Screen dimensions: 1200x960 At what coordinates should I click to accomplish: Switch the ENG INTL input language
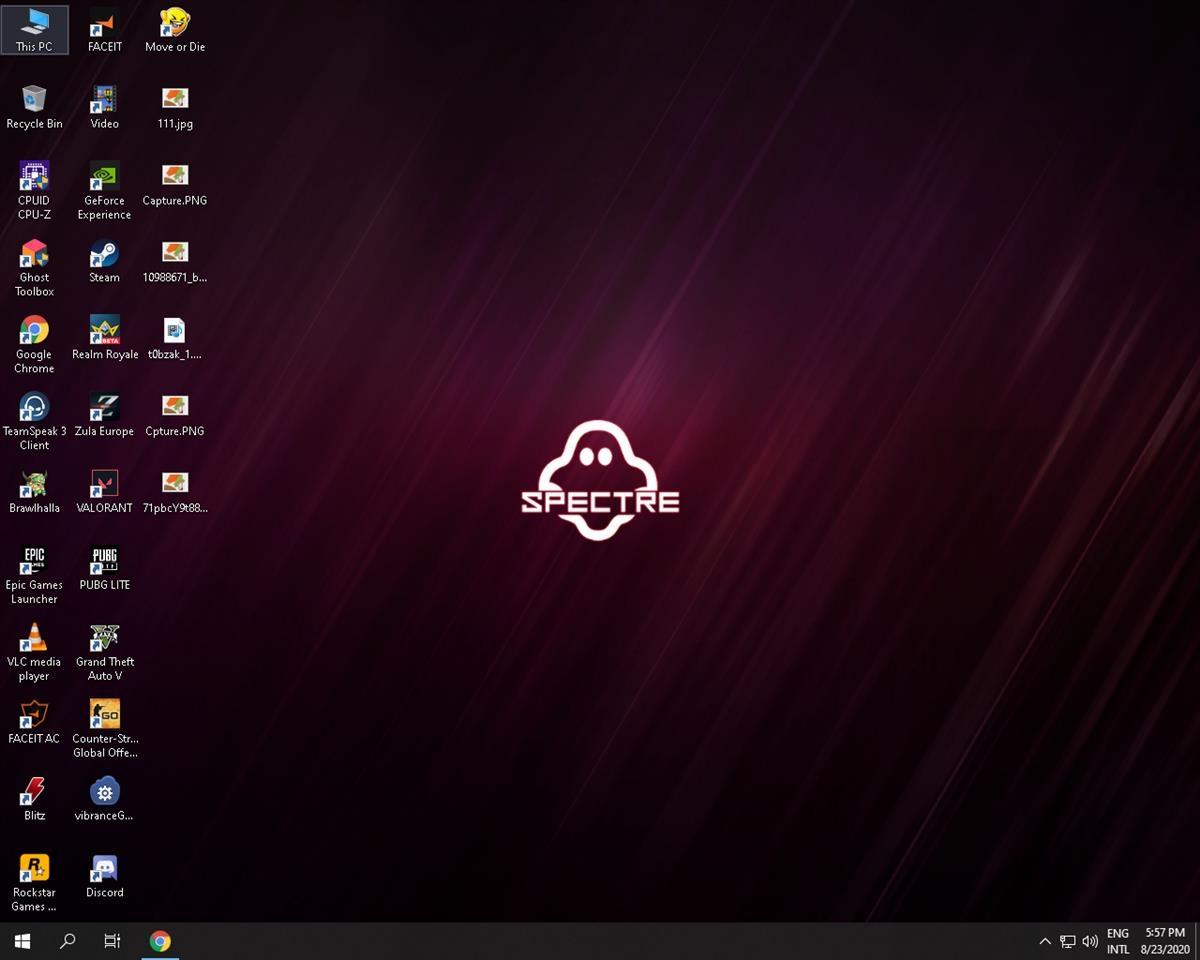point(1118,941)
